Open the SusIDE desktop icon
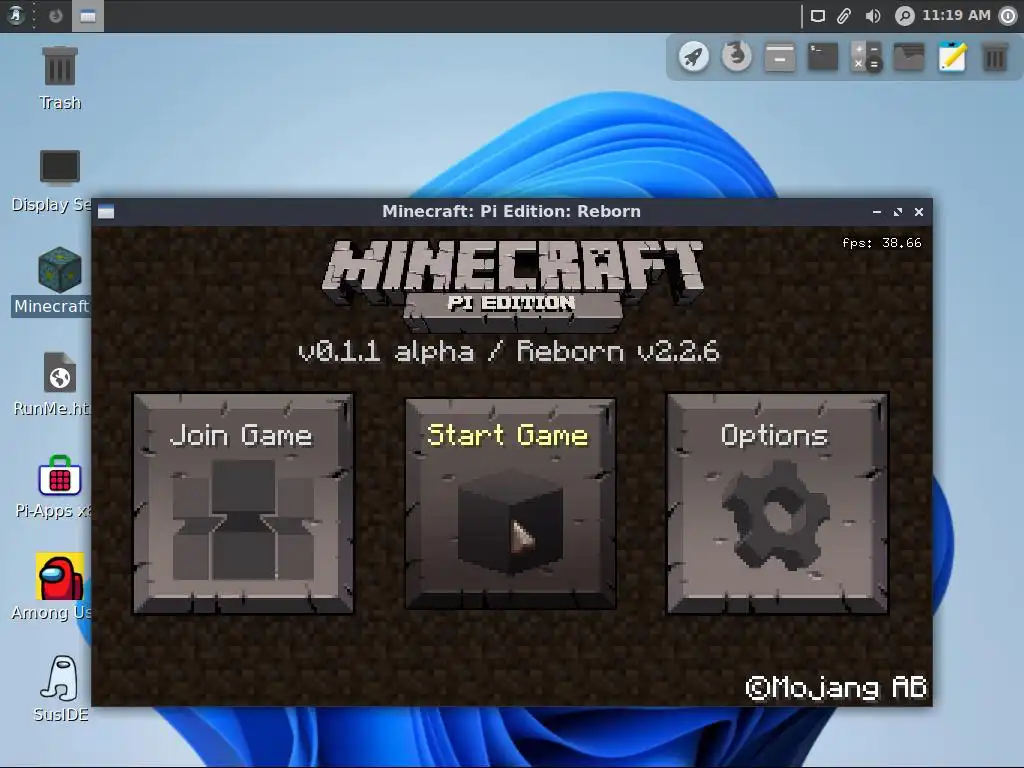 coord(61,688)
